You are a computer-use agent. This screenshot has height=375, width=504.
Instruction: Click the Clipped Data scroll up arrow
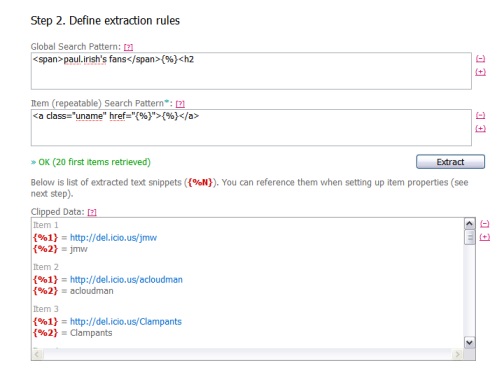point(469,224)
